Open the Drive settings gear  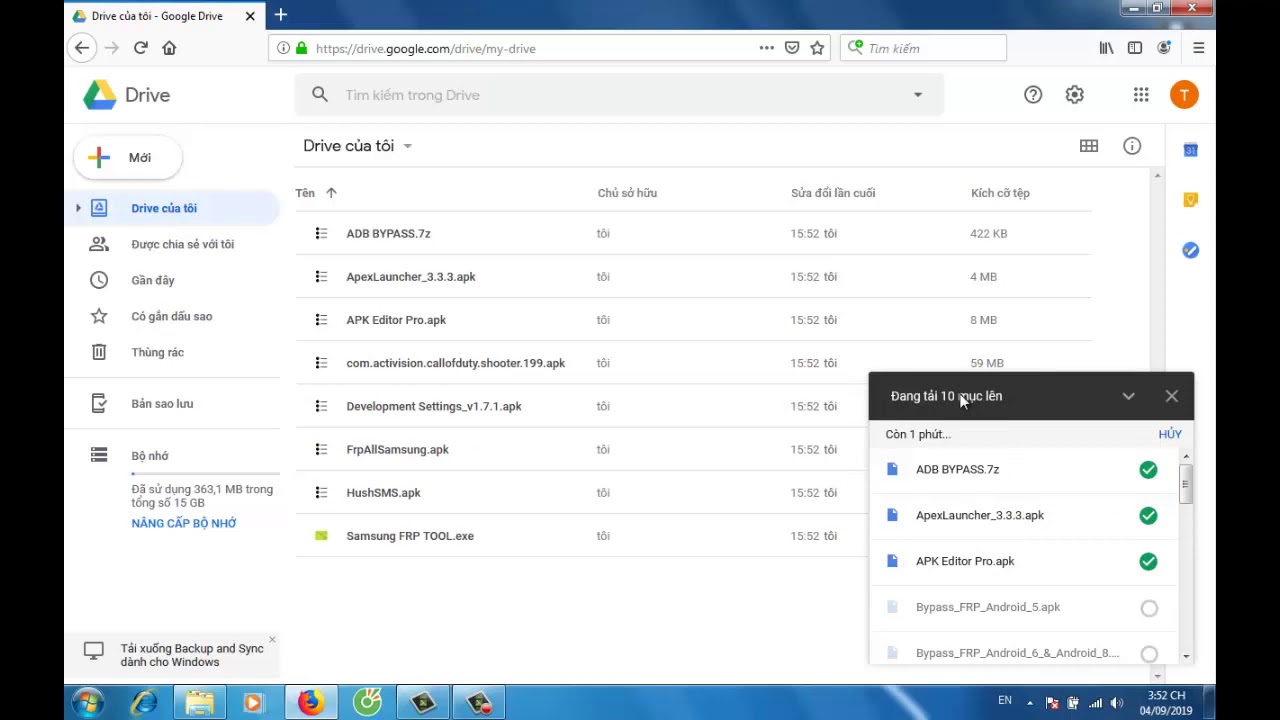[1074, 95]
